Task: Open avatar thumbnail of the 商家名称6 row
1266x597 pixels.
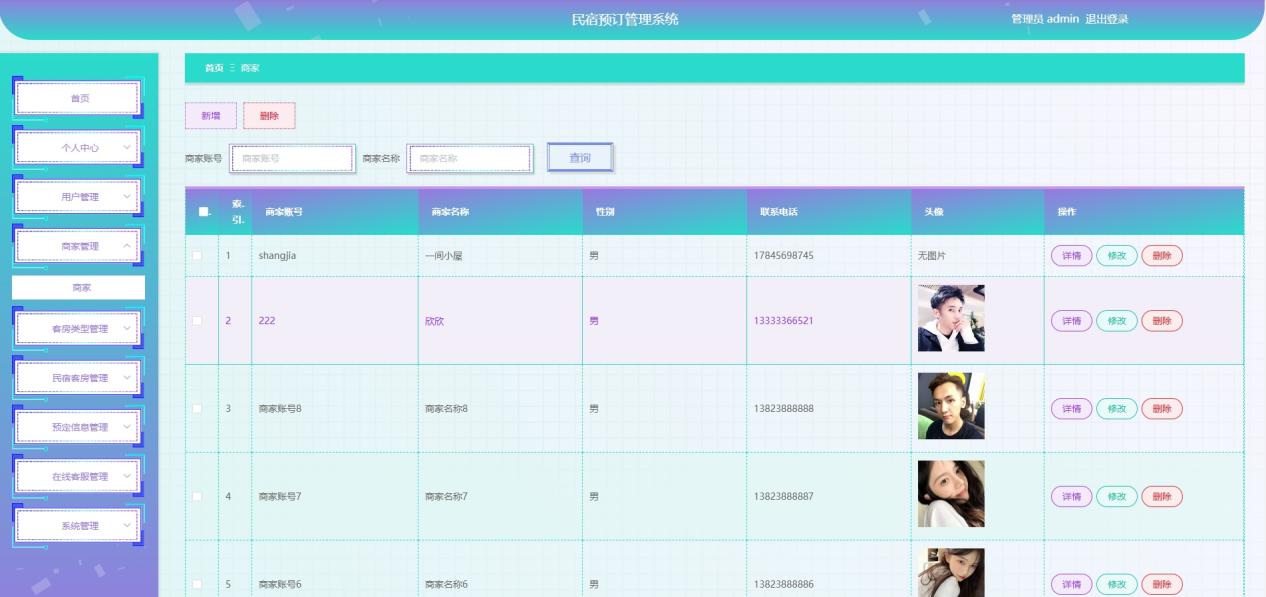Action: 951,573
